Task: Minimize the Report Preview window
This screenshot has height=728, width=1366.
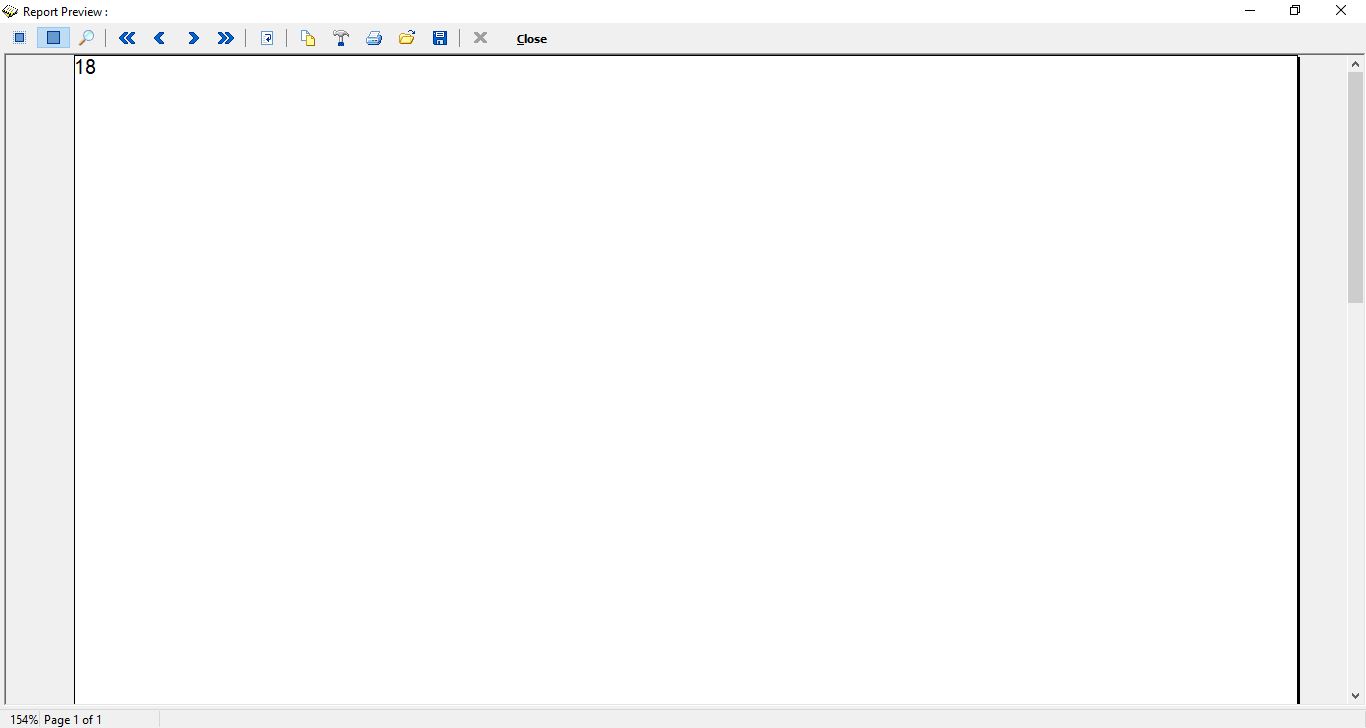Action: click(1250, 10)
